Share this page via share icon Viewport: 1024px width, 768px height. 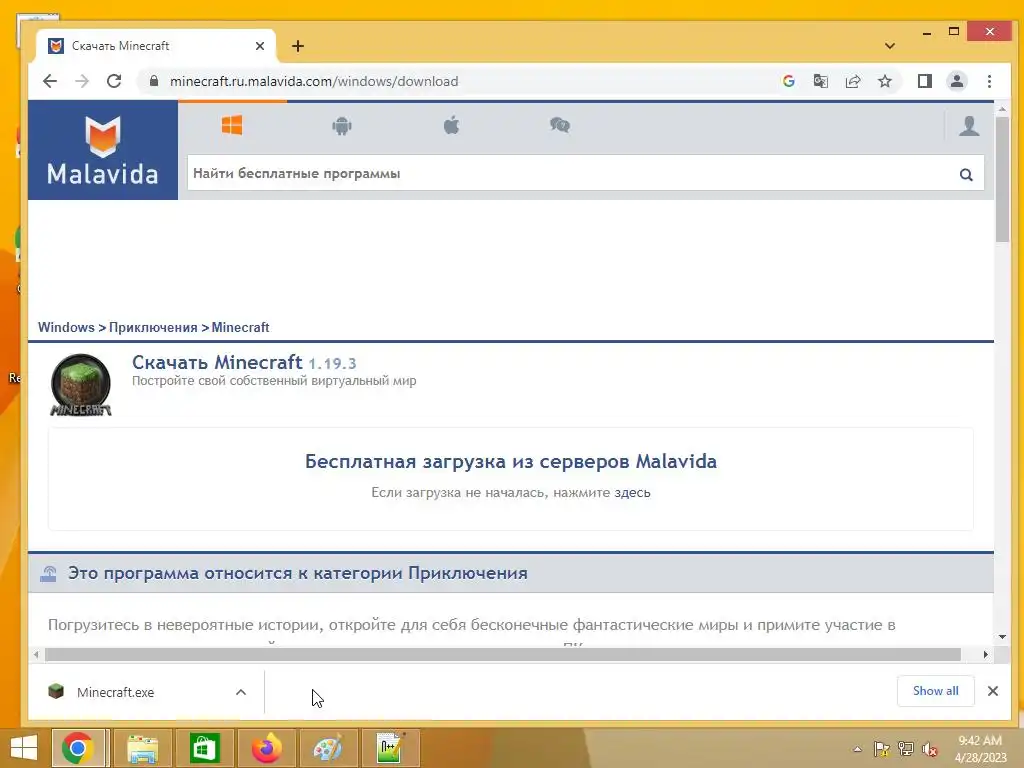[852, 81]
